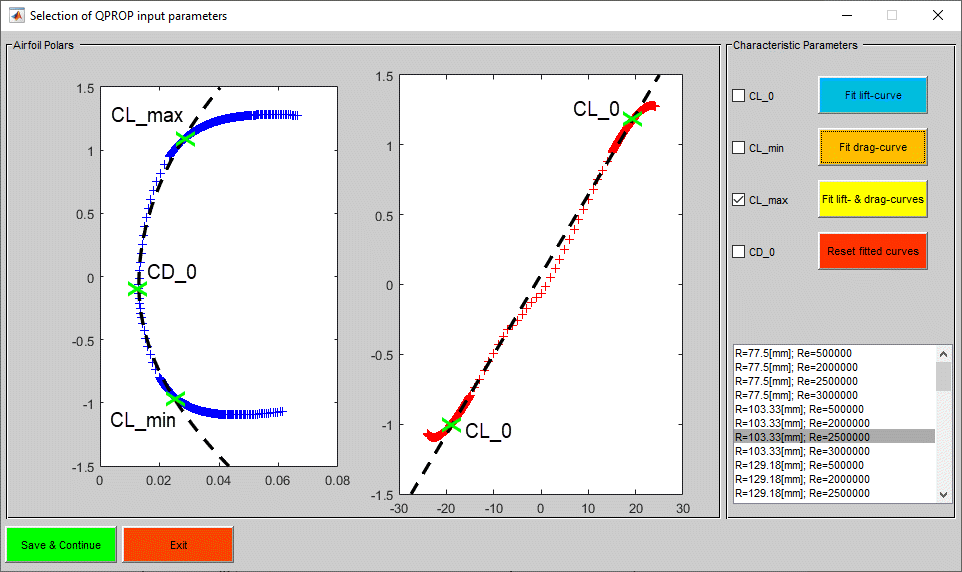Select list entry R=77.5[mm]; Re=2500000

[x=834, y=382]
